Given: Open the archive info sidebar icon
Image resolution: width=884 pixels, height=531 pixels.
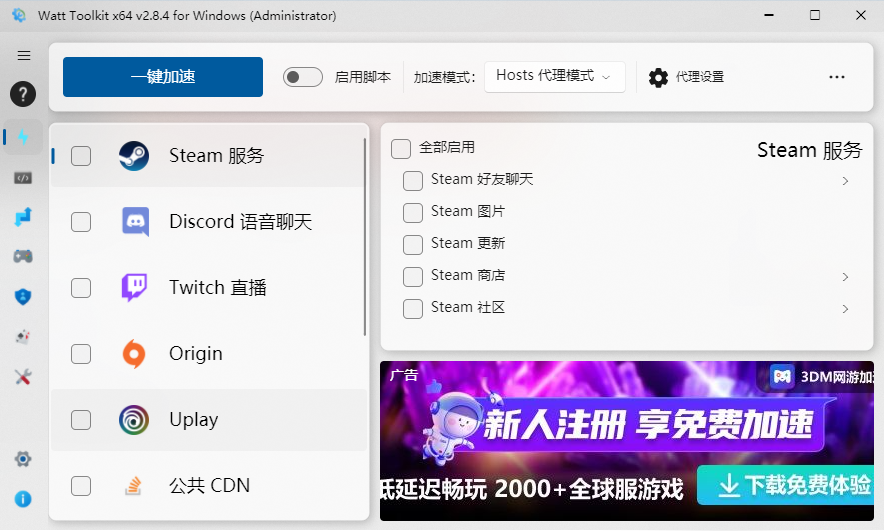Looking at the screenshot, I should pyautogui.click(x=23, y=337).
